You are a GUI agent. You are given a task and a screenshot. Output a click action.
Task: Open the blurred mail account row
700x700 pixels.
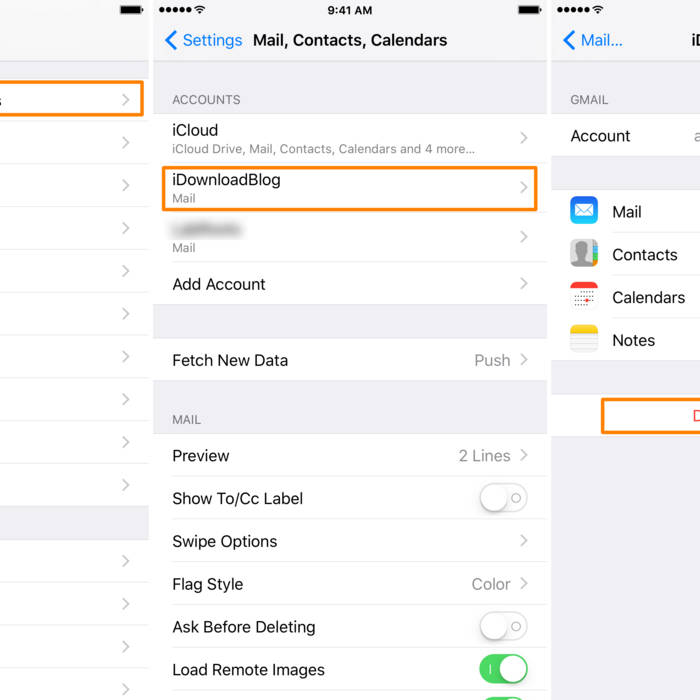[350, 237]
